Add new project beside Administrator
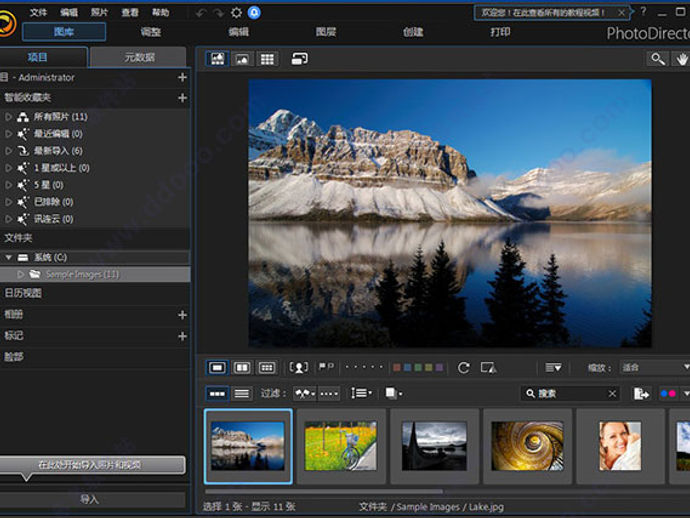 (182, 77)
